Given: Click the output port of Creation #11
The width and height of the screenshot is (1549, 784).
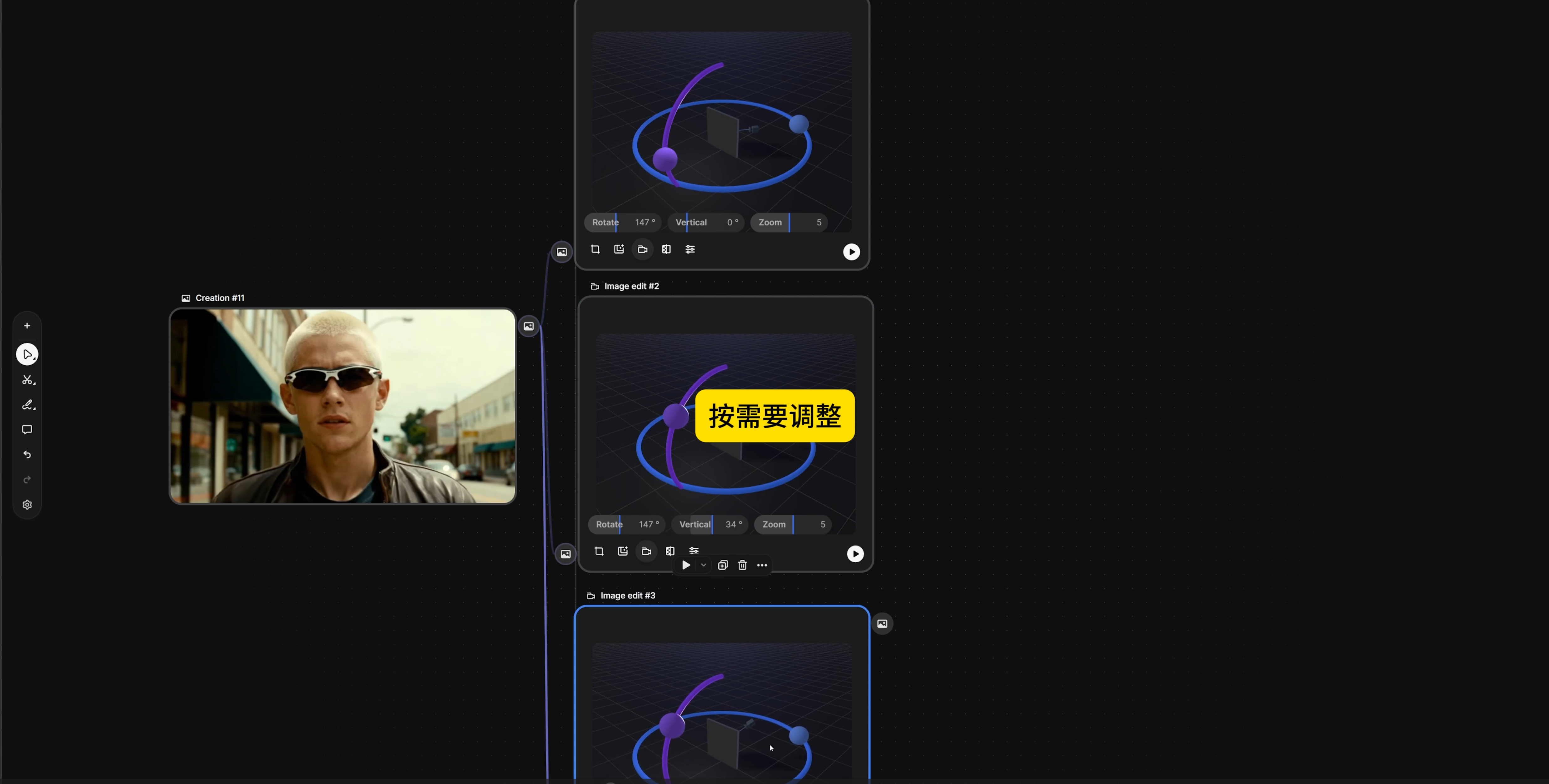Looking at the screenshot, I should 529,327.
